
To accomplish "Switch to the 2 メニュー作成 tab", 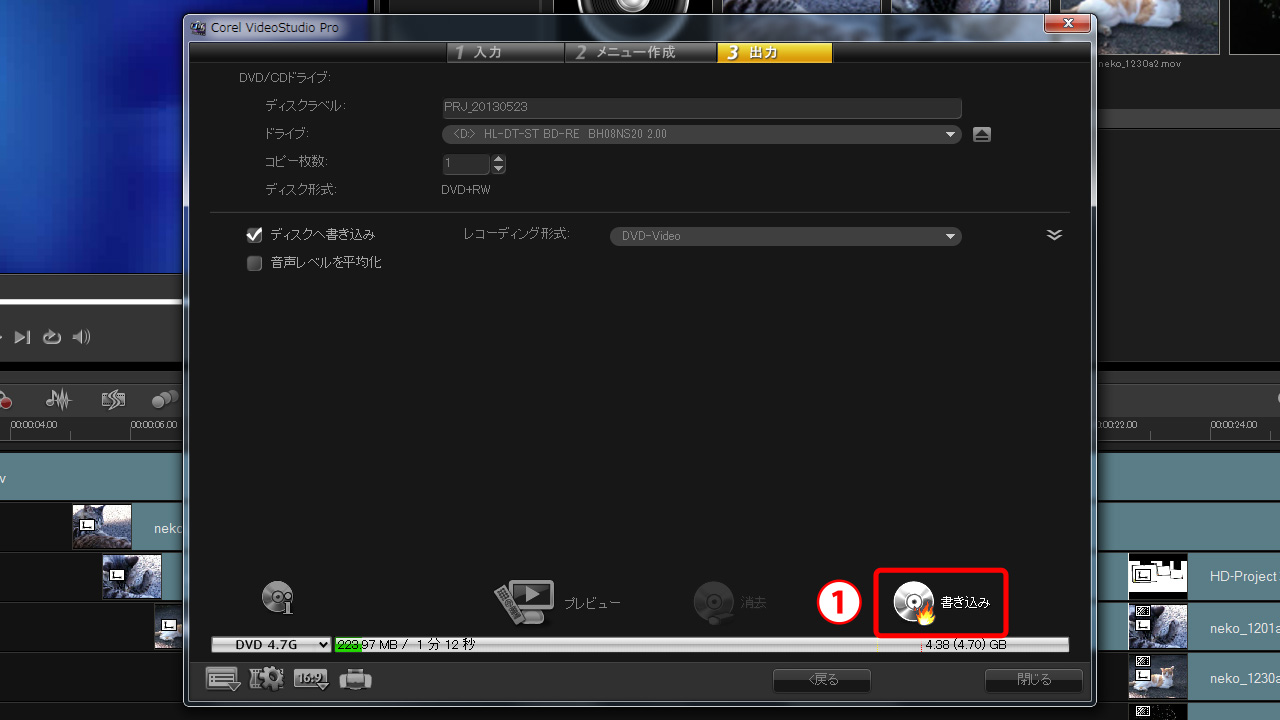I will click(x=640, y=53).
